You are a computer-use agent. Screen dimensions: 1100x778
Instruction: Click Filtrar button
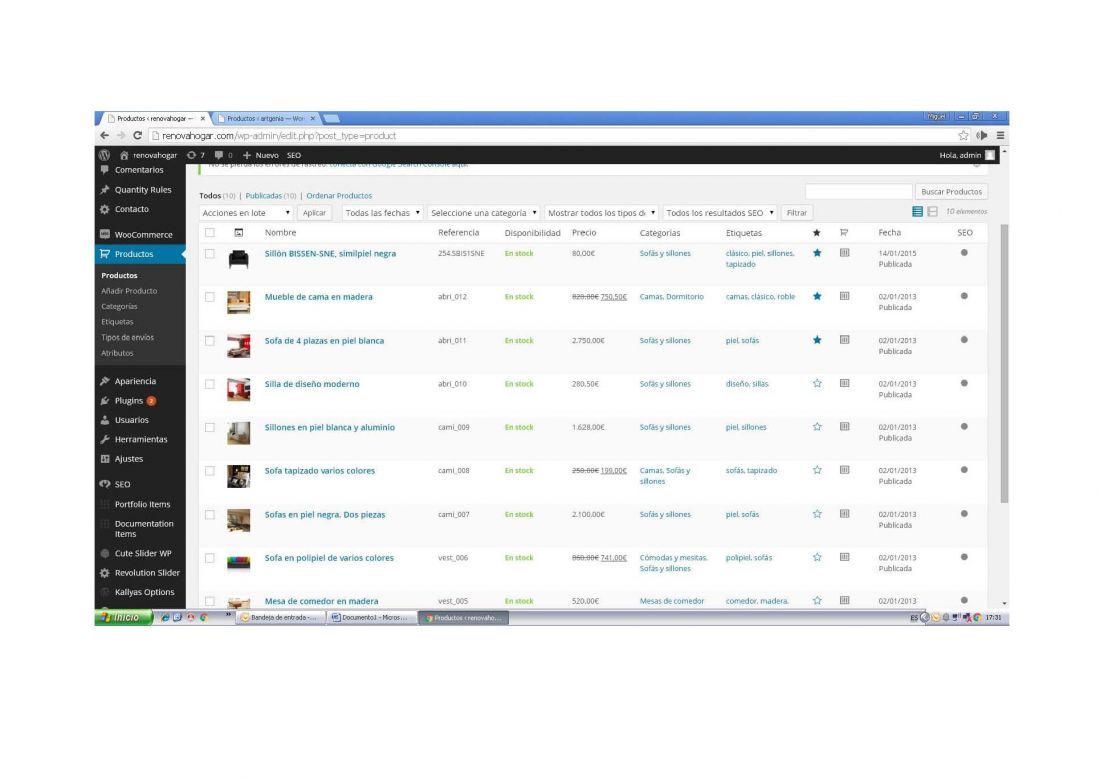click(x=796, y=213)
